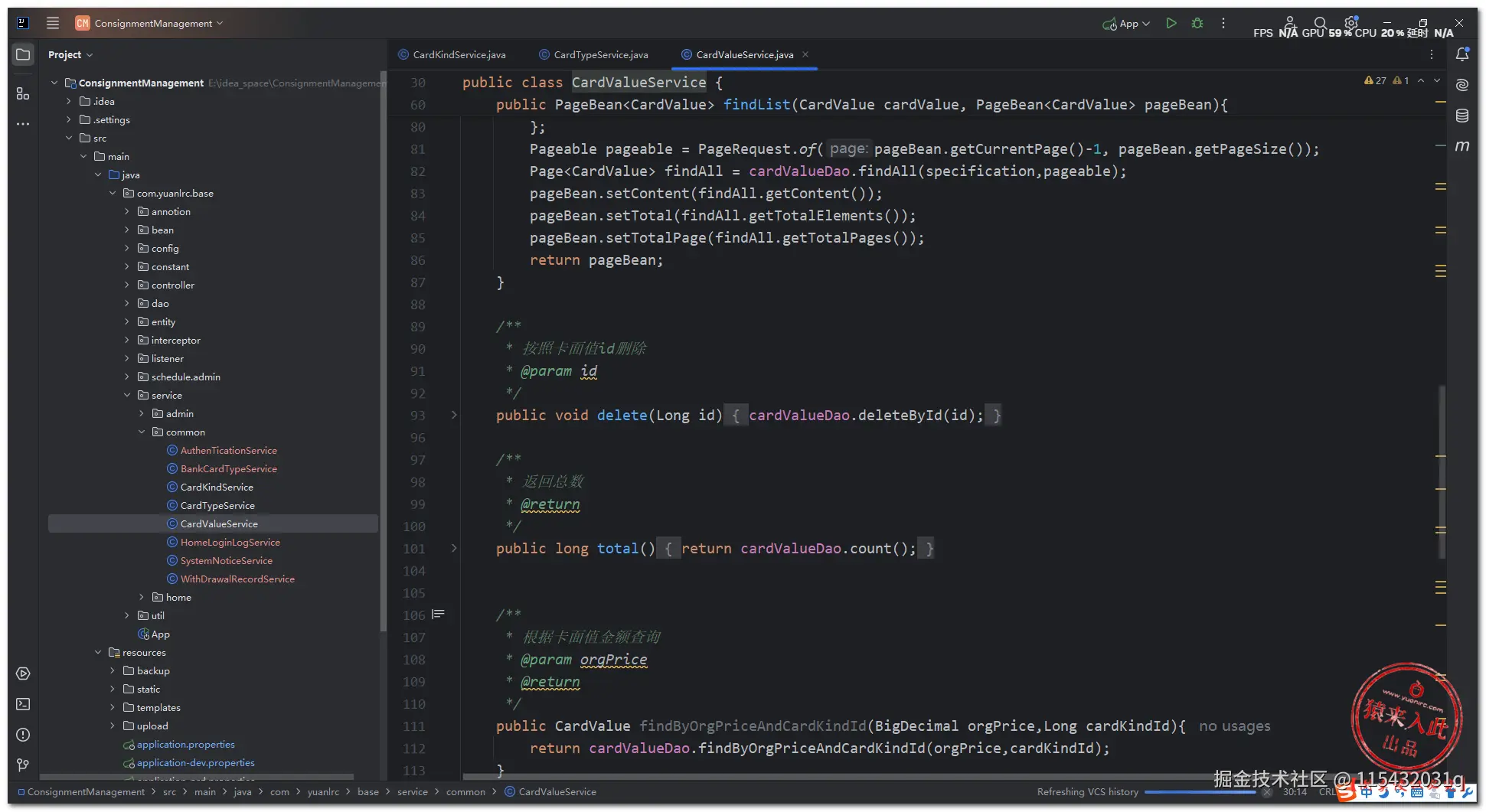Select the CardValueService.java tab
Image resolution: width=1486 pixels, height=812 pixels.
pyautogui.click(x=745, y=54)
